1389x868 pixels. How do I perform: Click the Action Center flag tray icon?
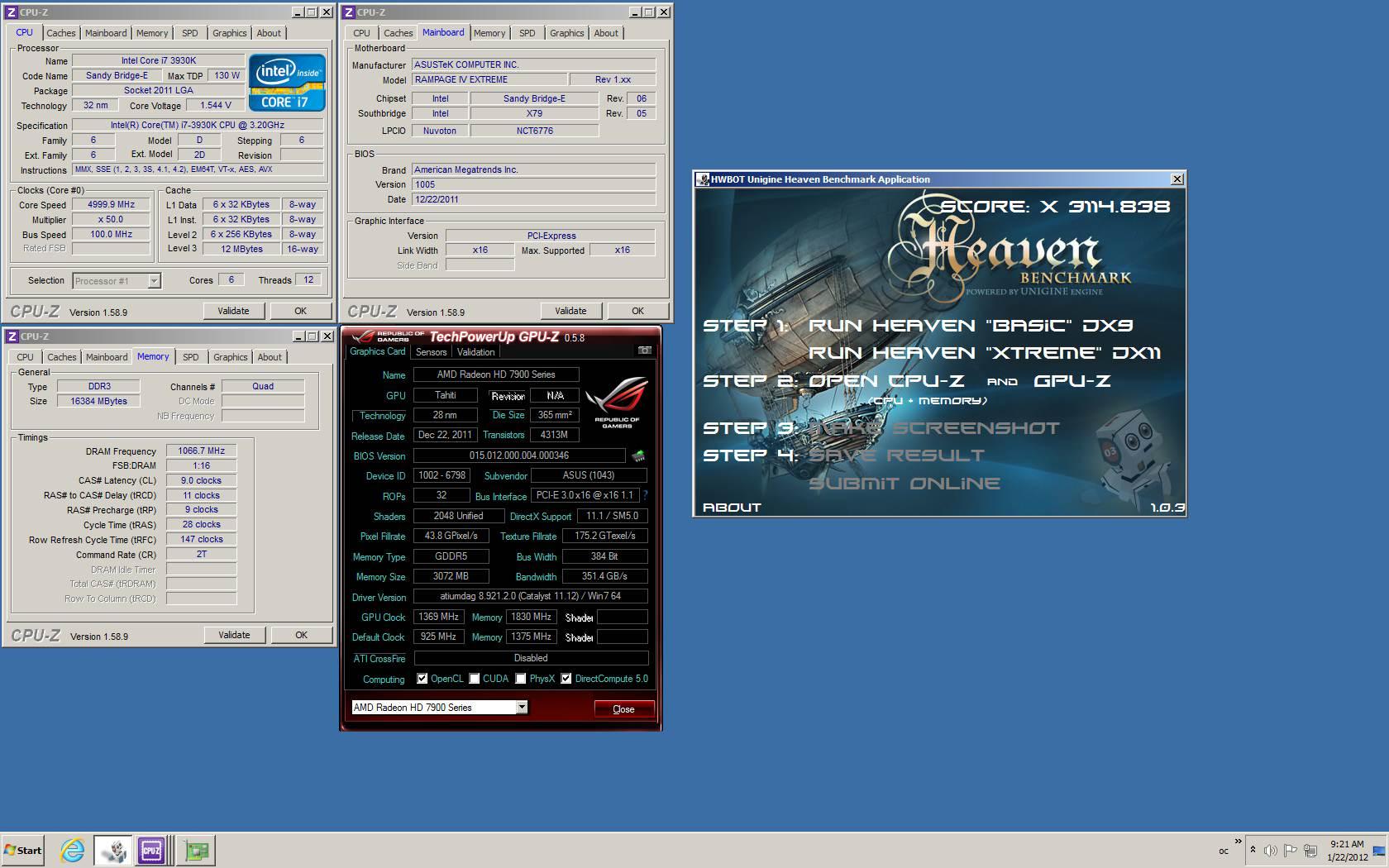[1290, 850]
